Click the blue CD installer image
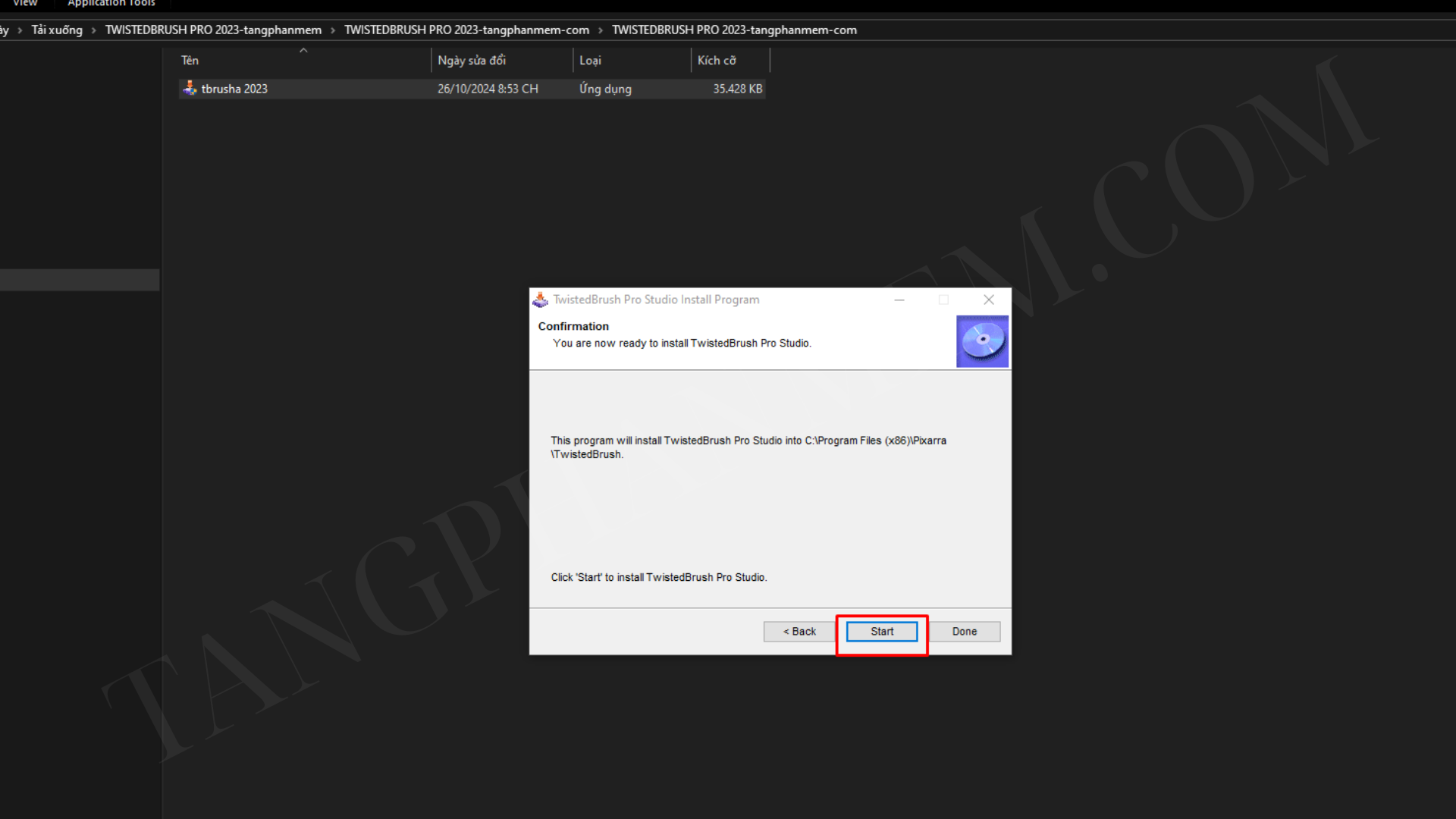The width and height of the screenshot is (1456, 819). (x=982, y=341)
